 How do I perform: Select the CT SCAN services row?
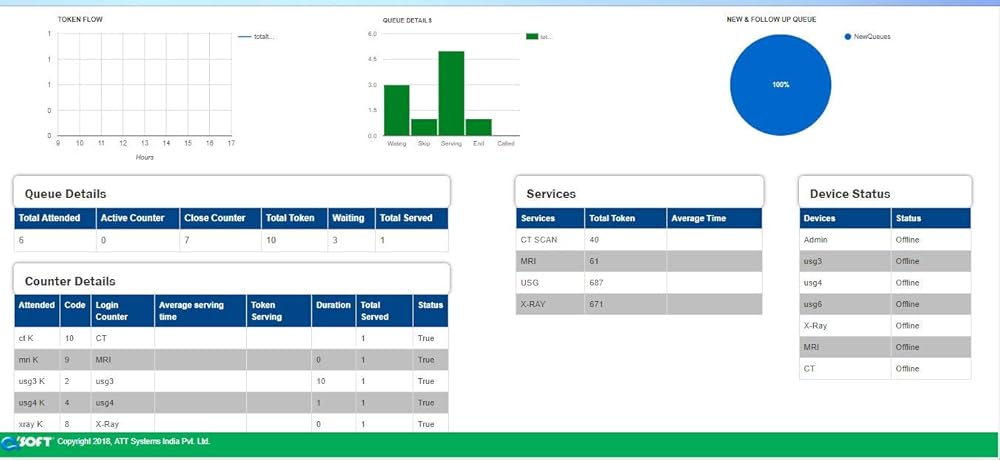point(638,240)
